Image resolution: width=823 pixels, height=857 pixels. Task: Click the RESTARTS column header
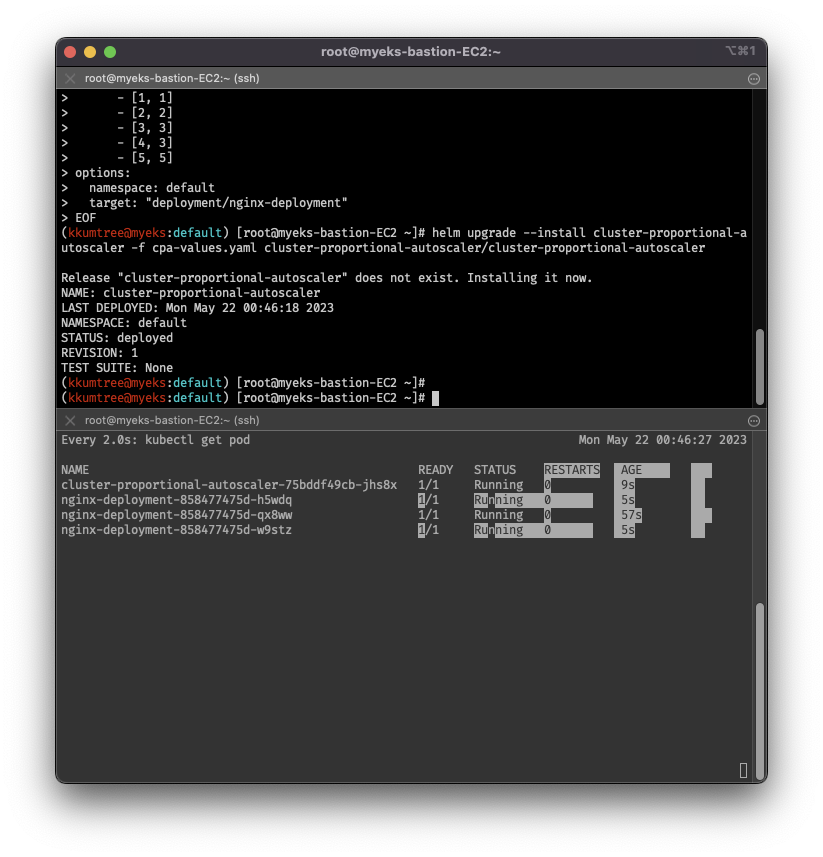click(572, 470)
